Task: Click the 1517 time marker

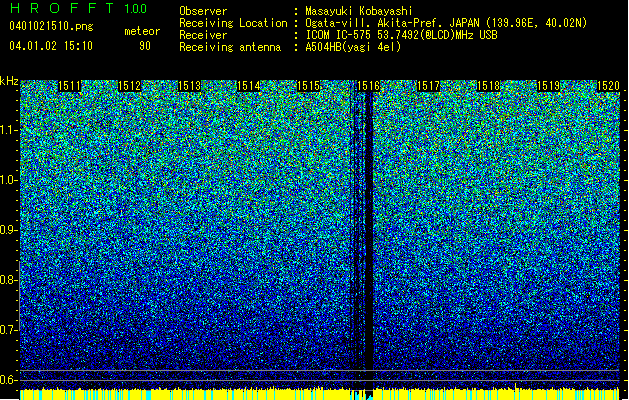Action: pyautogui.click(x=428, y=86)
